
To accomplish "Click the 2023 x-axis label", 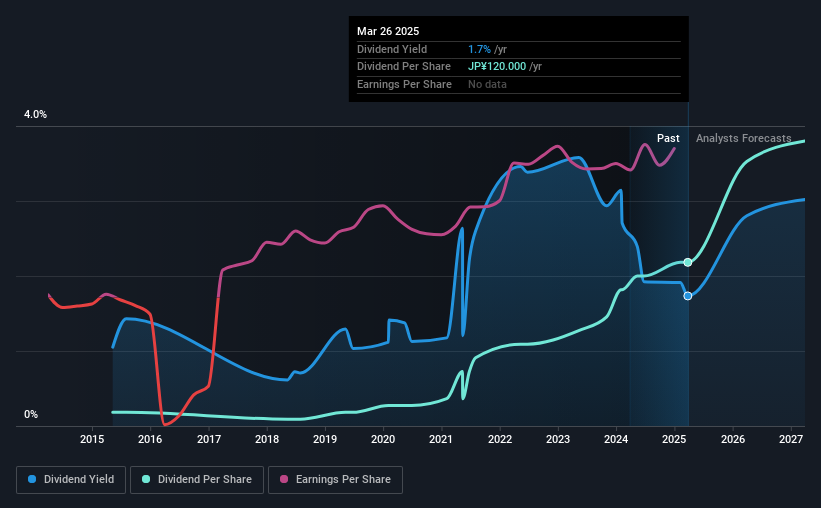I will (558, 439).
